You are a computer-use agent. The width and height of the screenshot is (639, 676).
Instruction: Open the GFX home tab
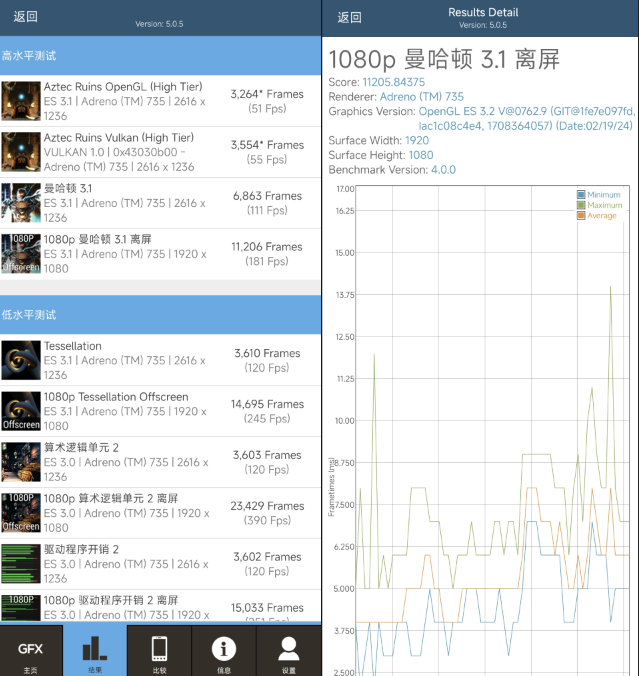coord(31,651)
